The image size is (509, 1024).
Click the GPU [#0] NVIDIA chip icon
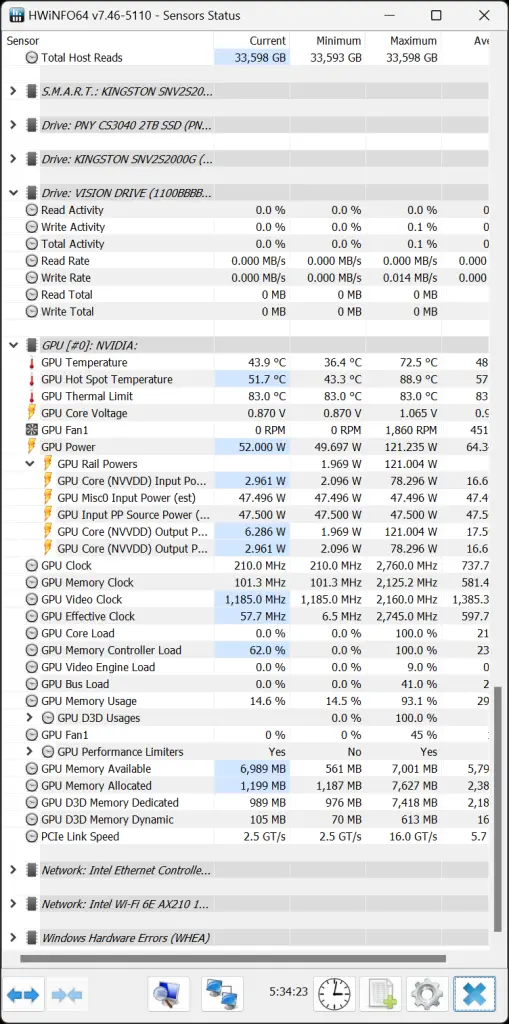(31, 345)
